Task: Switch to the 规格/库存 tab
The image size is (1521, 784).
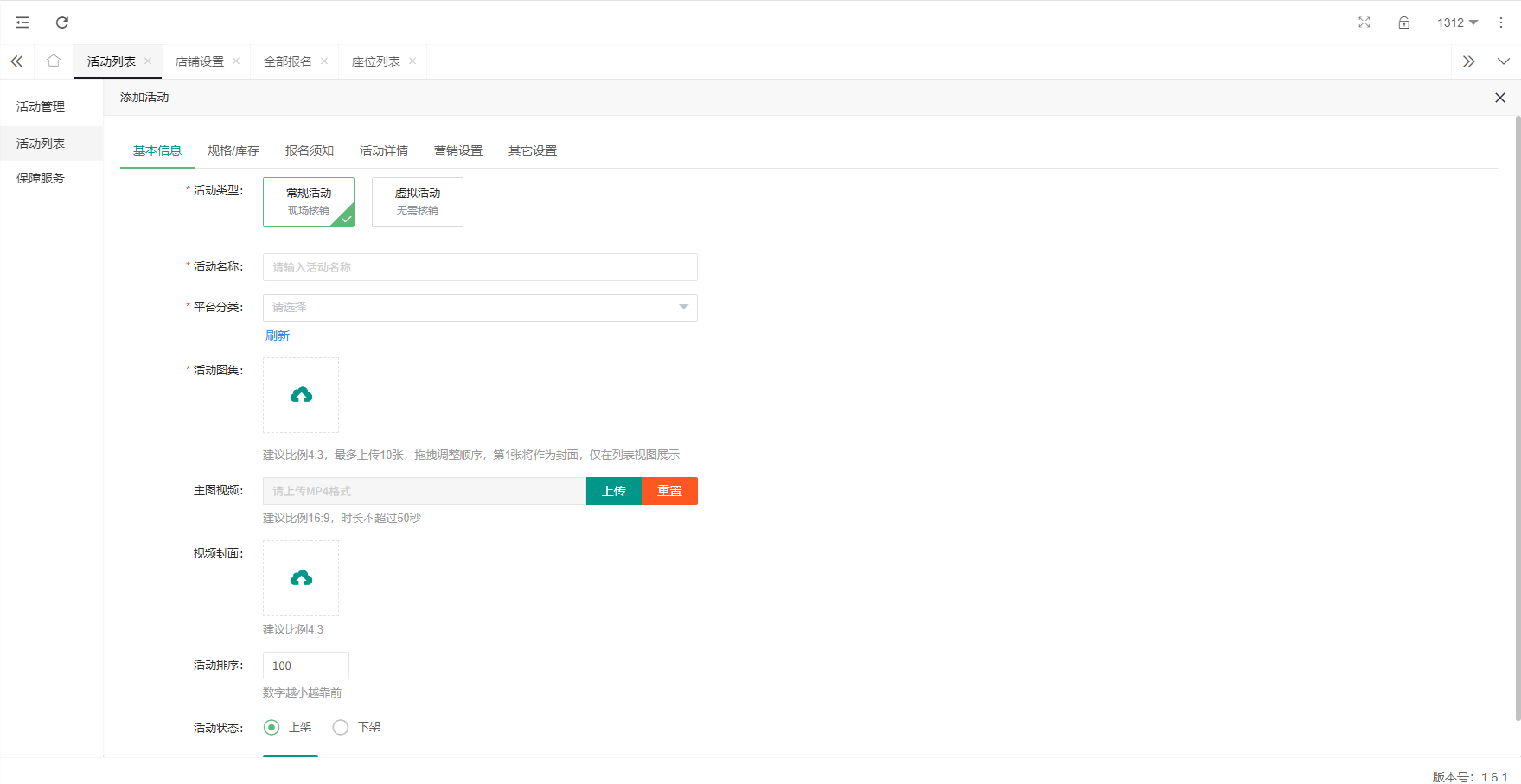Action: (233, 150)
